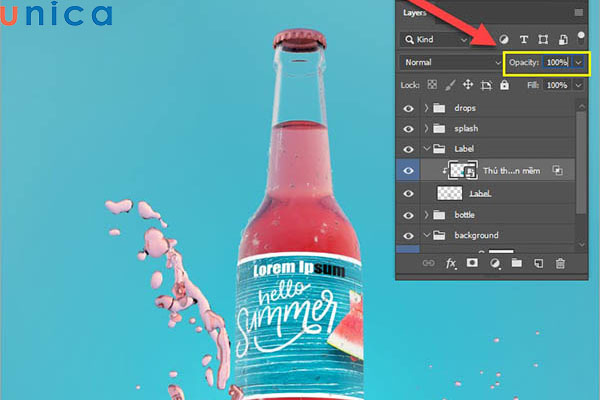Open the Normal blend mode dropdown
This screenshot has height=400, width=600.
(451, 62)
